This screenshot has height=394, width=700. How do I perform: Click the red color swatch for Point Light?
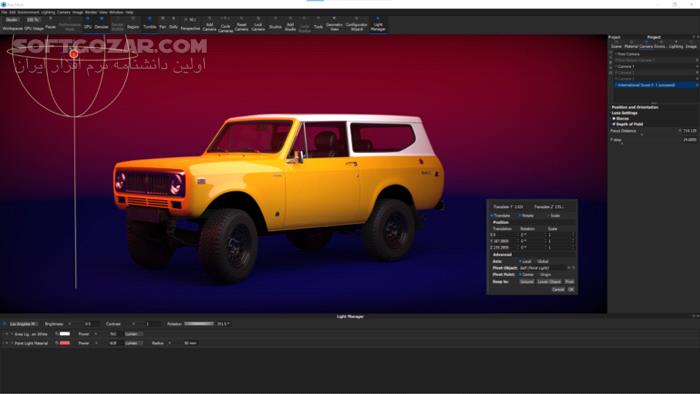pyautogui.click(x=65, y=343)
